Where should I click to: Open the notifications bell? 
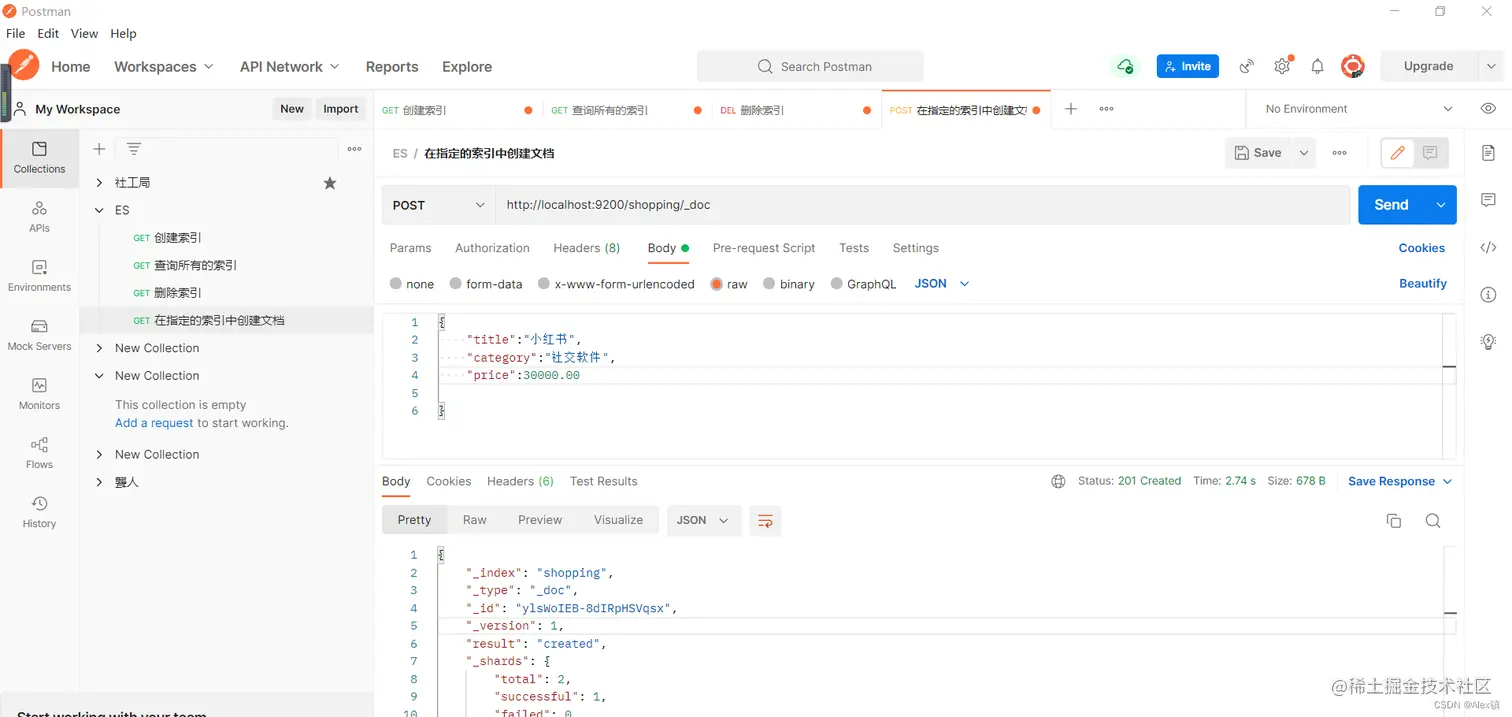[1317, 66]
